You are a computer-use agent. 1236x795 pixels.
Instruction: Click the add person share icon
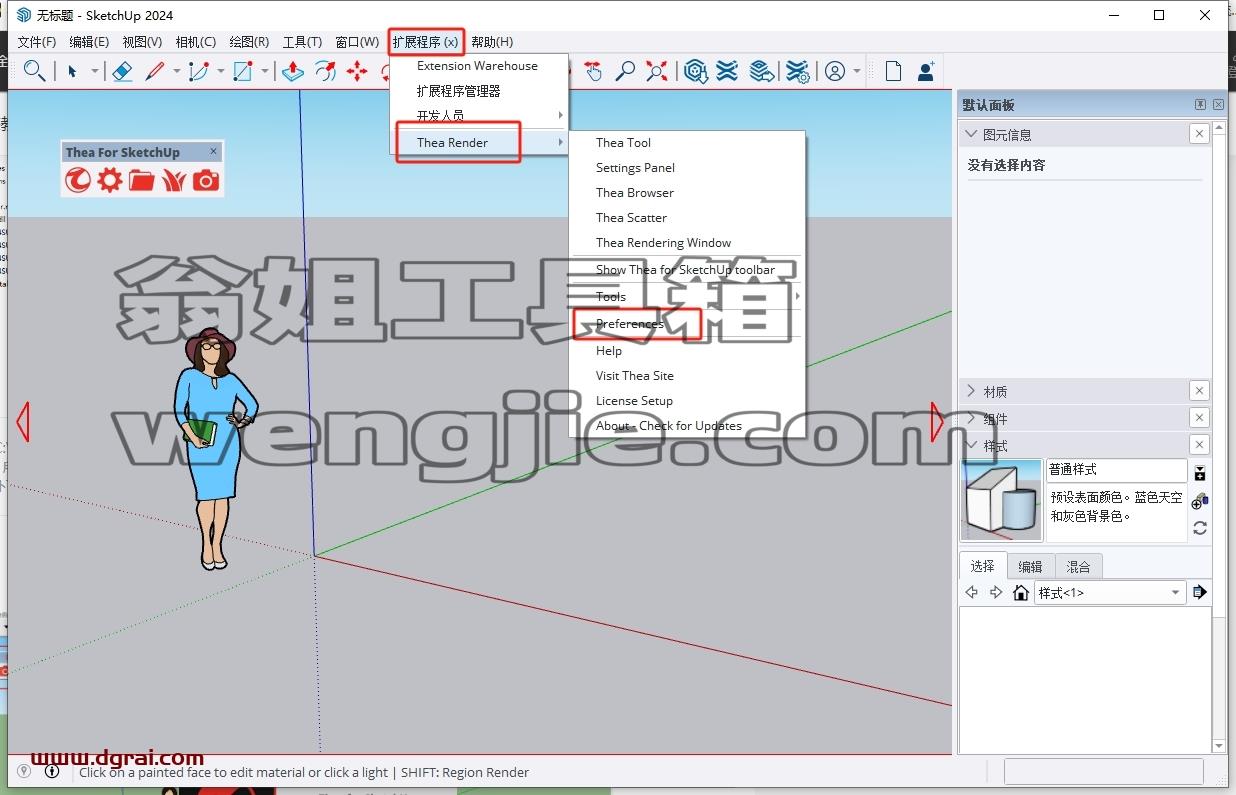tap(926, 71)
